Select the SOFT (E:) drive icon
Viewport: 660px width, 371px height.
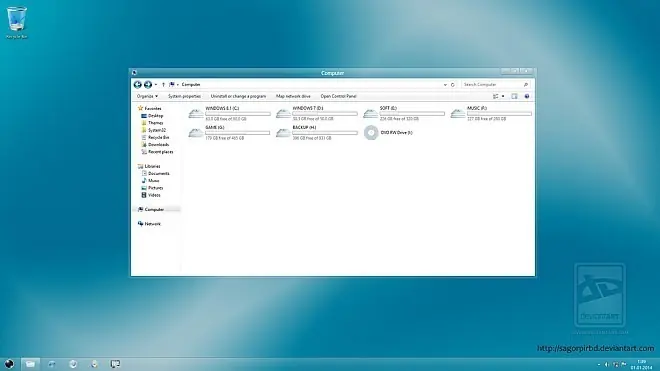tap(370, 114)
